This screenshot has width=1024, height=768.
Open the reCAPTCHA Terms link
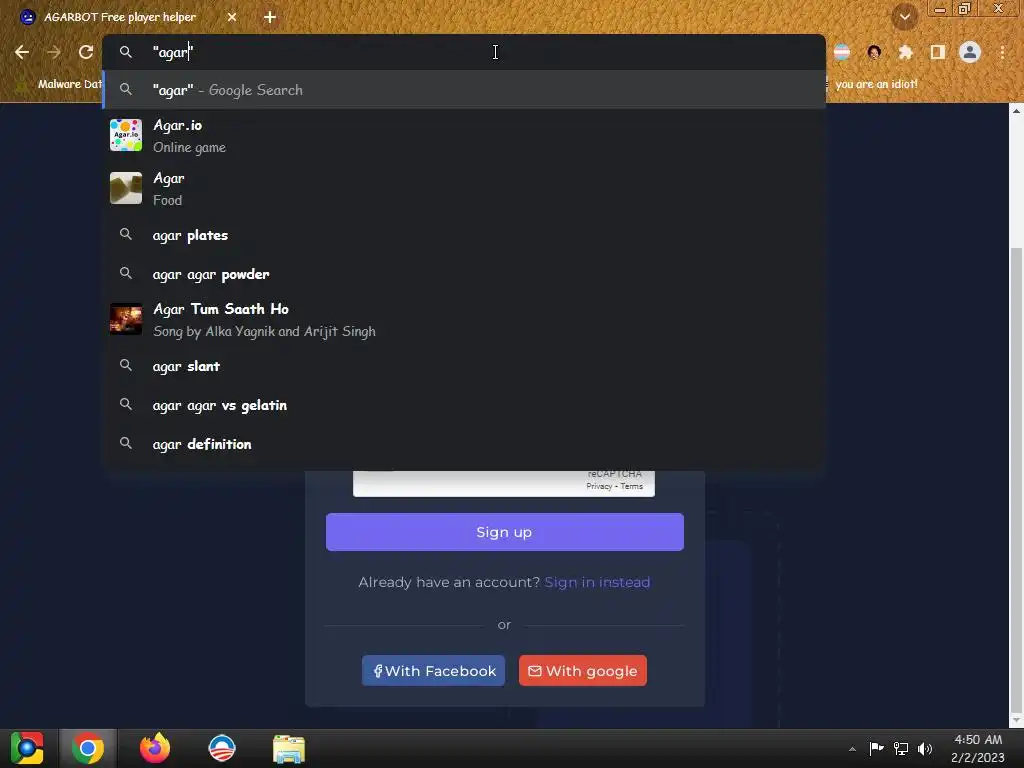click(x=632, y=487)
